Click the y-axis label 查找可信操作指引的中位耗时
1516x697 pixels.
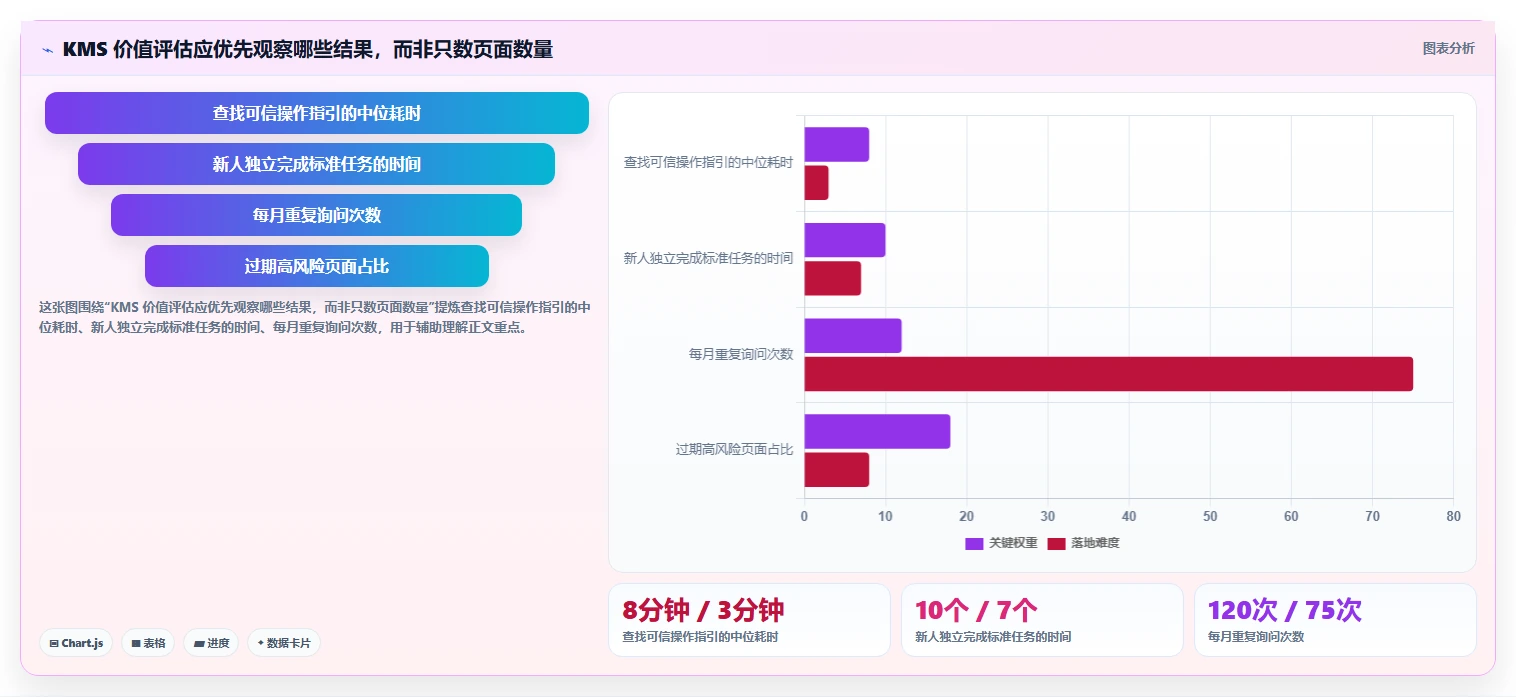(708, 162)
